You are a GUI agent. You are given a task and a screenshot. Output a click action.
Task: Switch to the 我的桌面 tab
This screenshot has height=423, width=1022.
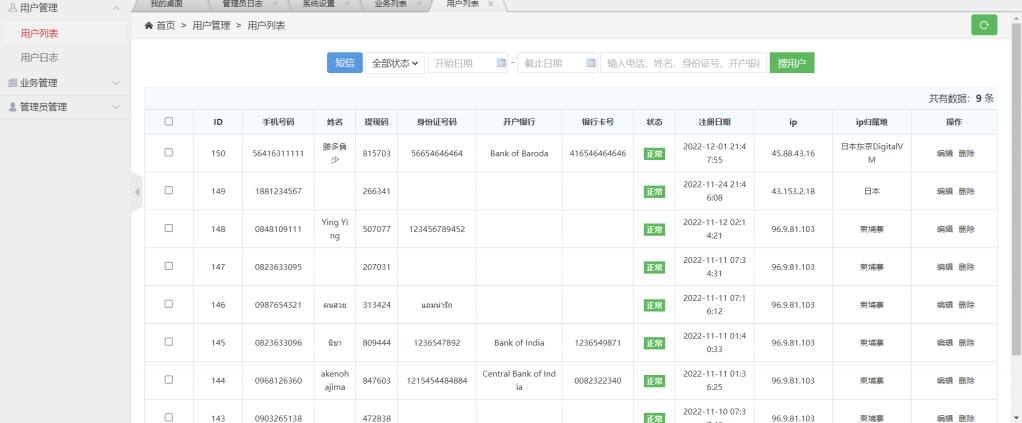coord(167,4)
